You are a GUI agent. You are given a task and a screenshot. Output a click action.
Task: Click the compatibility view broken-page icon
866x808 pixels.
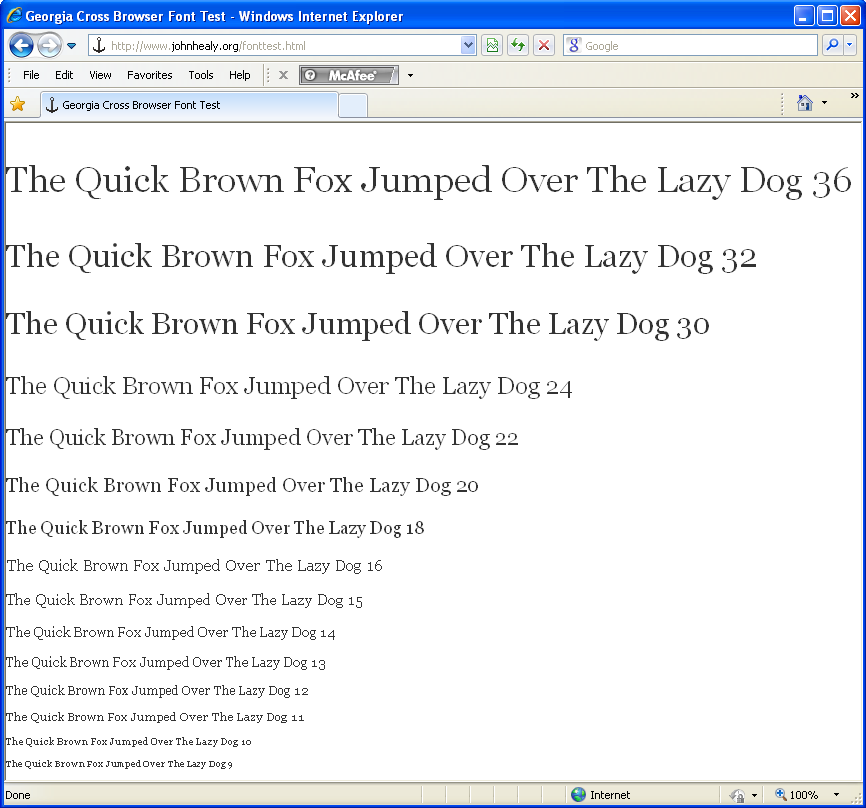coord(492,45)
